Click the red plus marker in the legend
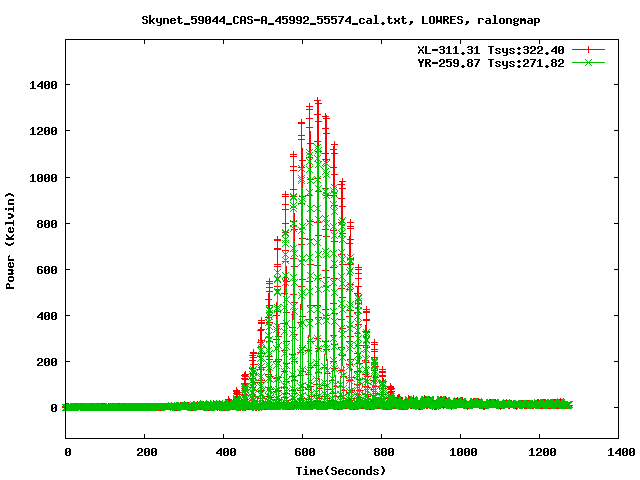The image size is (640, 480). [x=588, y=50]
